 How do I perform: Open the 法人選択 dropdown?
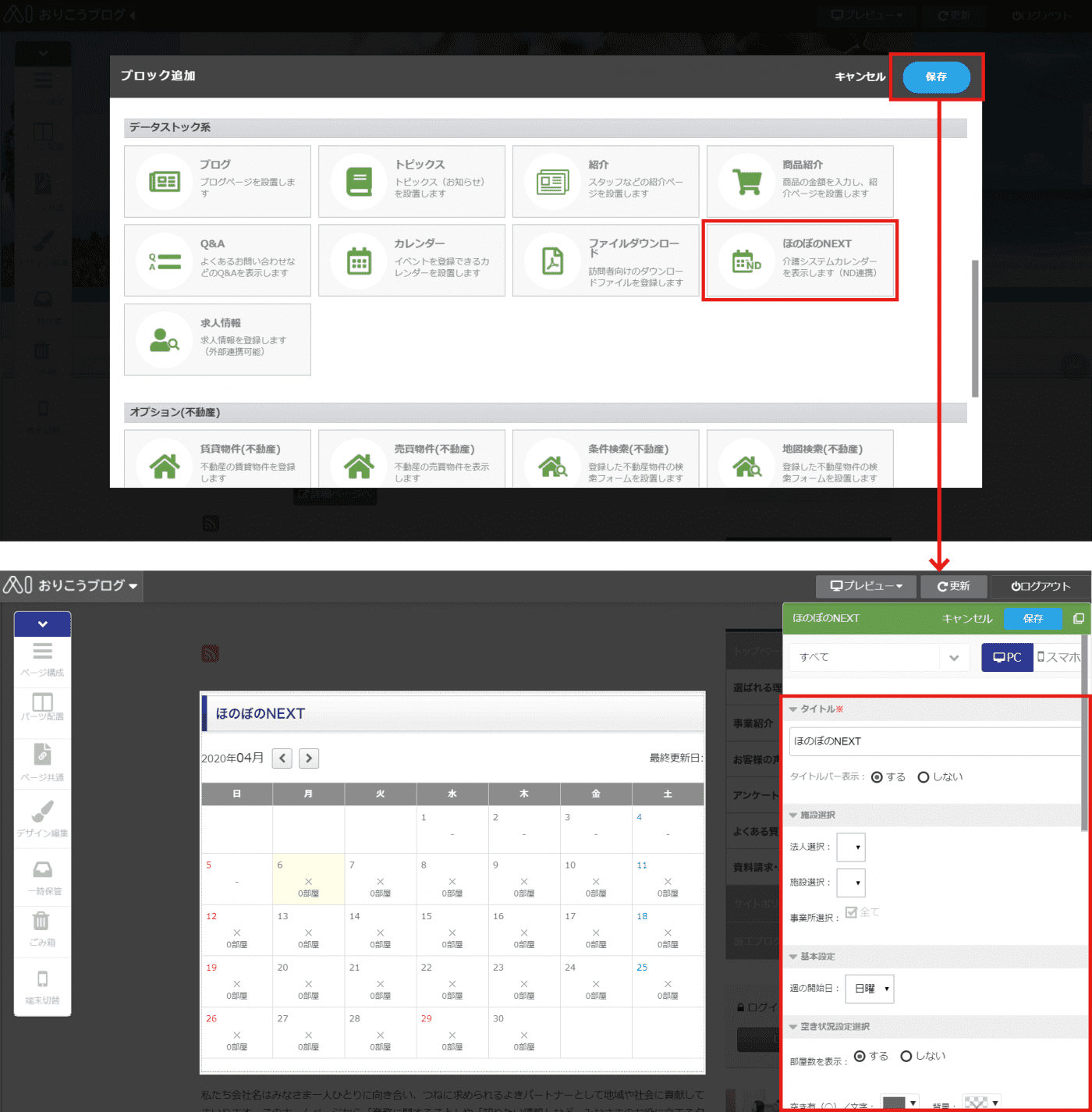tap(851, 847)
